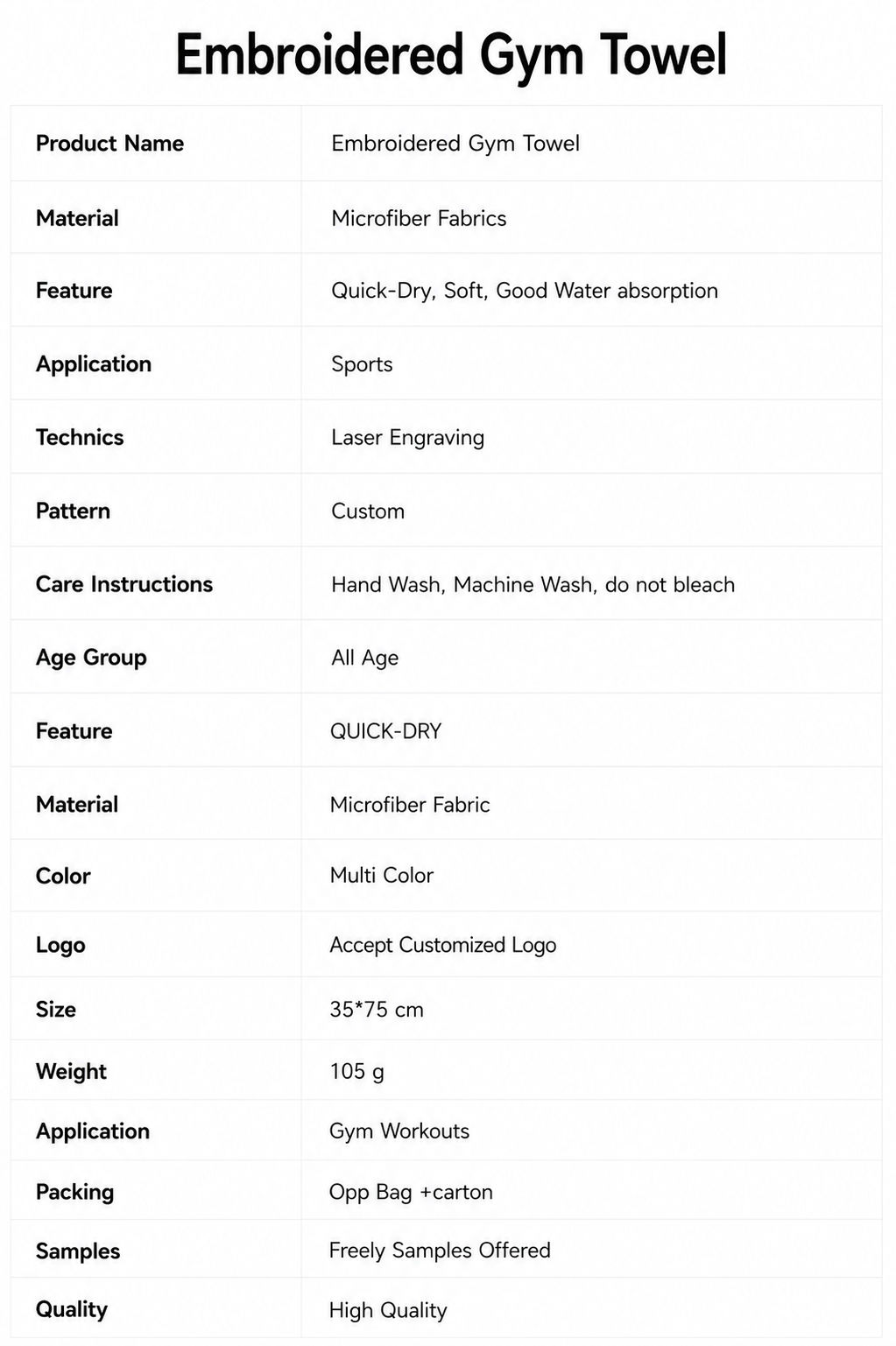
Task: Select the QUICK-DRY feature value
Action: point(385,731)
